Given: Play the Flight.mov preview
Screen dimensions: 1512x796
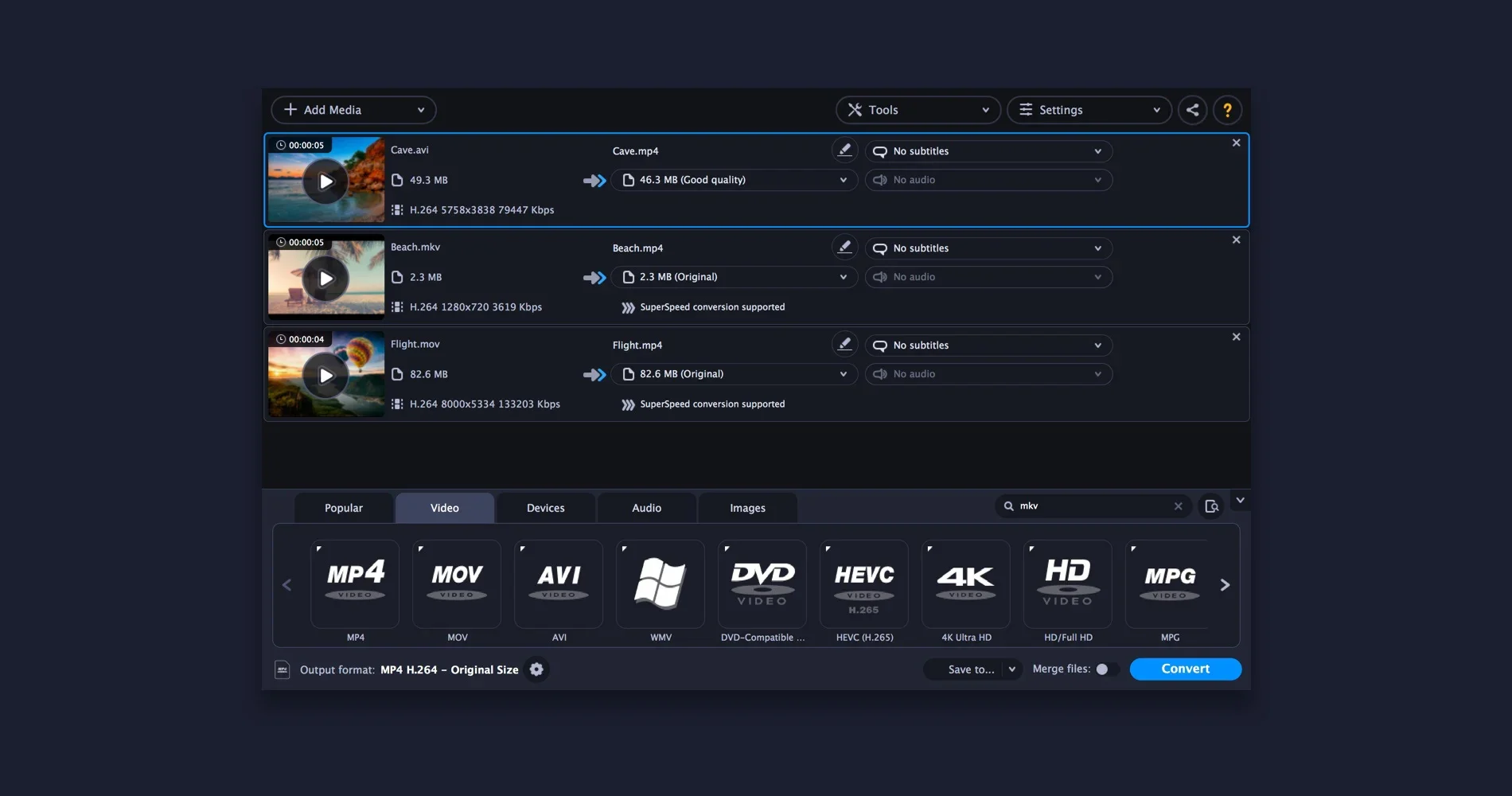Looking at the screenshot, I should (325, 374).
